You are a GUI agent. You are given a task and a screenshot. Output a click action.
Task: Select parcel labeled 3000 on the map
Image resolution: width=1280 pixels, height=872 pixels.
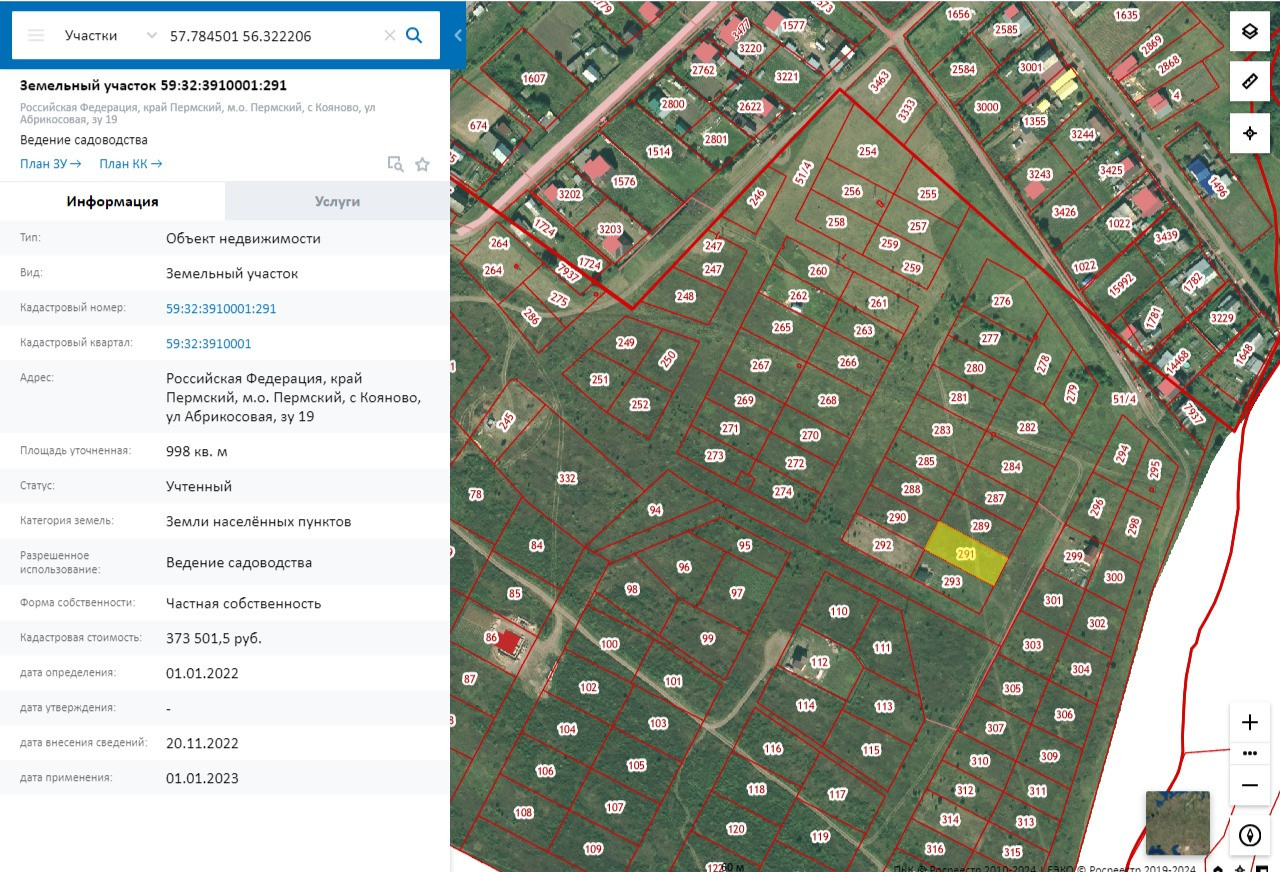tap(987, 107)
